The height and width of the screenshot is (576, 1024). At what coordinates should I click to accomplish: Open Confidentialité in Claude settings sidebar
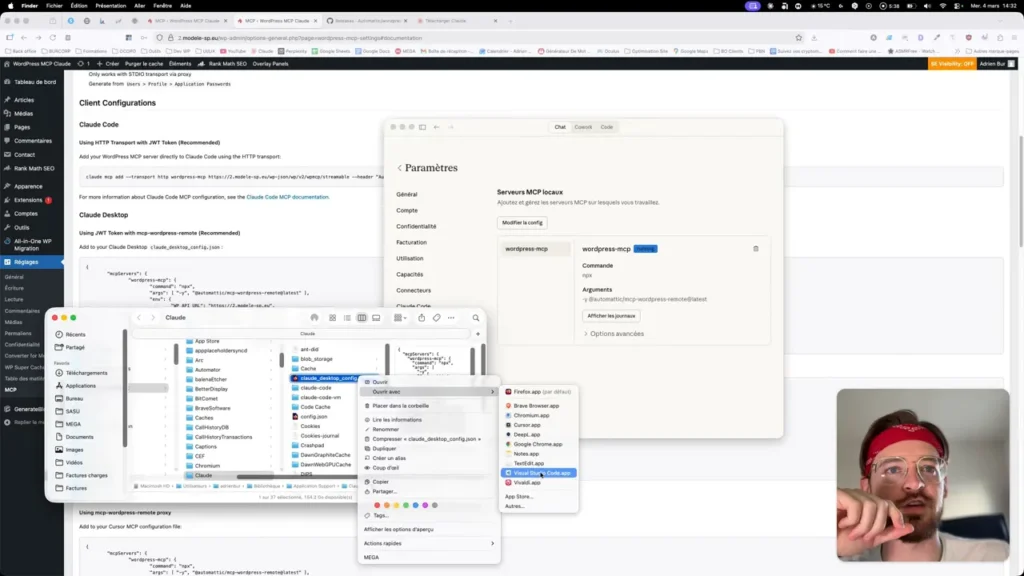click(416, 226)
